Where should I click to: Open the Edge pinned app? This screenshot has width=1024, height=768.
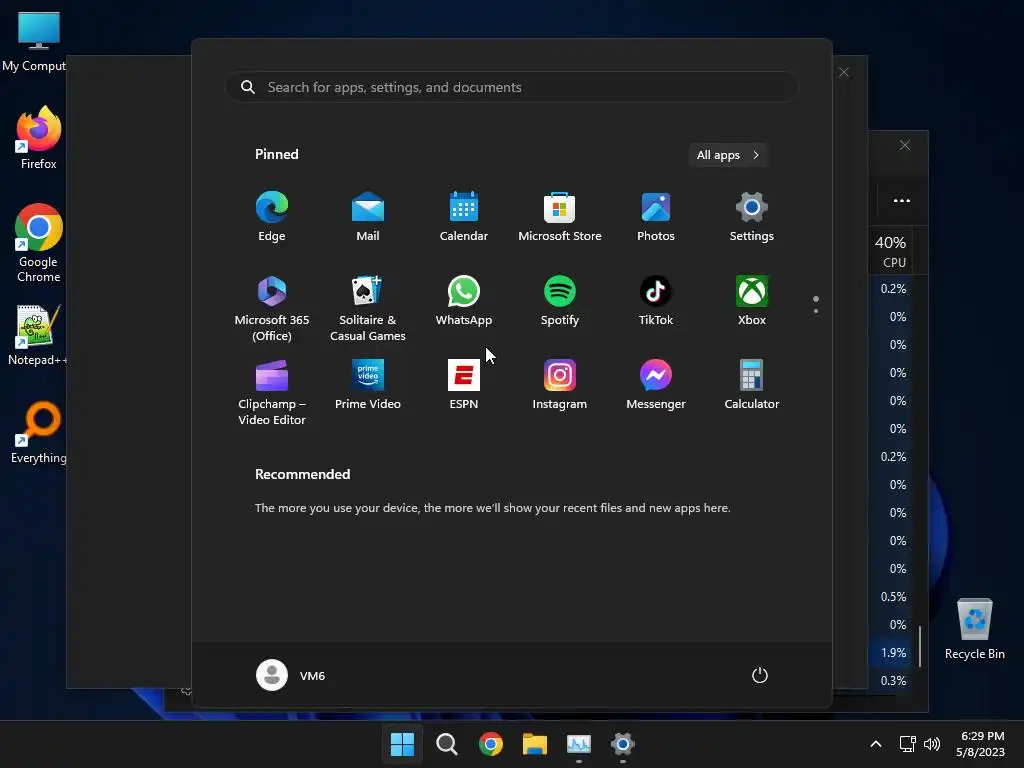[x=272, y=217]
